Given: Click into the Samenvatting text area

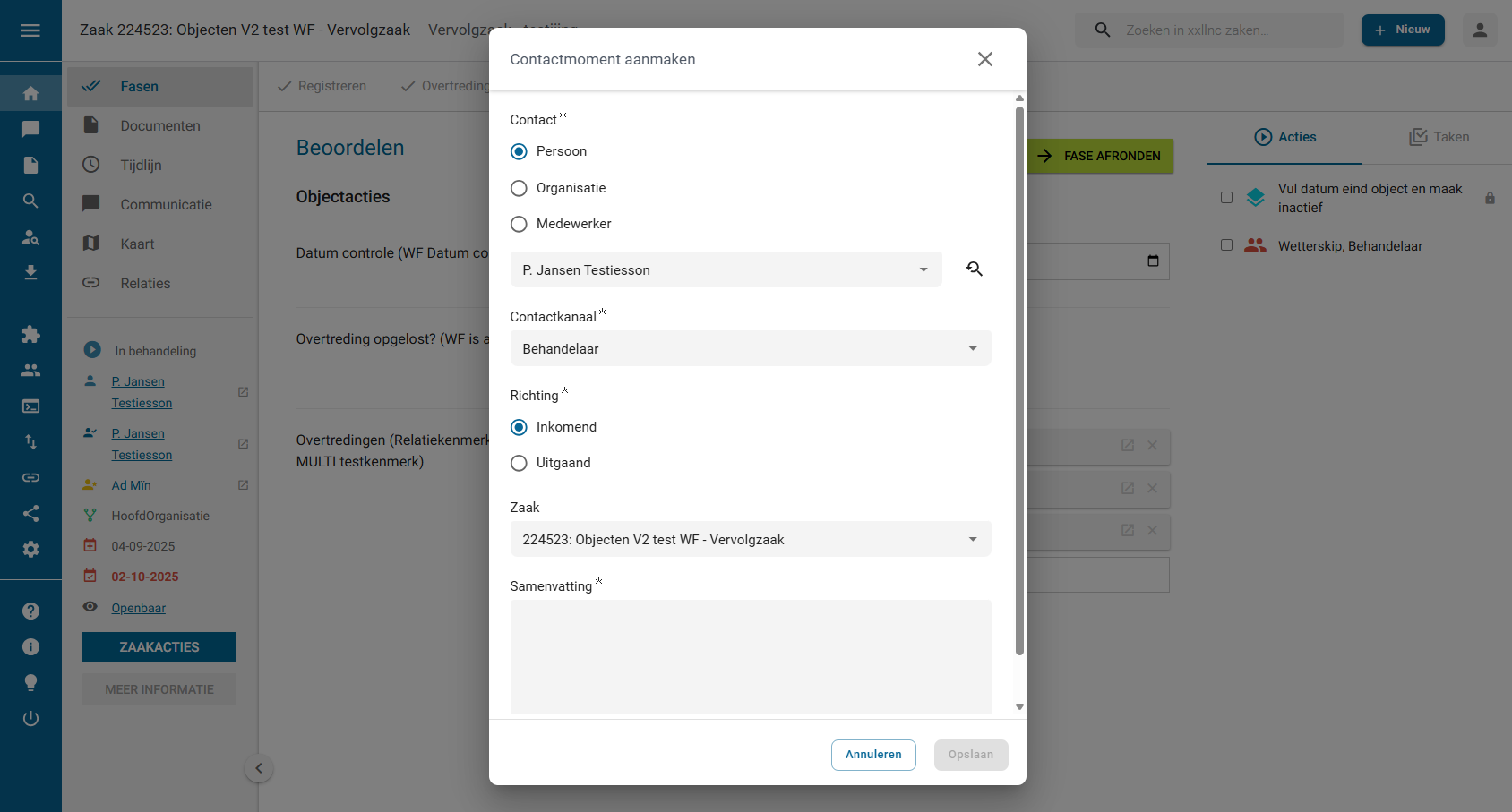Looking at the screenshot, I should pos(750,656).
